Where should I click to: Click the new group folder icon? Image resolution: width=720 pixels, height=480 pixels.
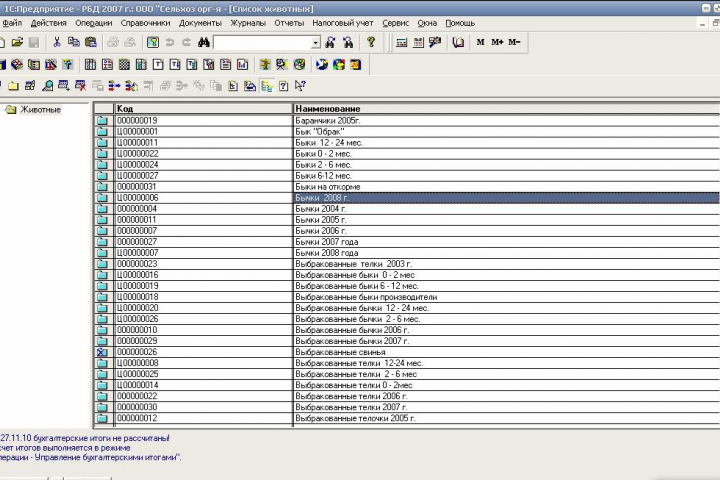point(13,86)
